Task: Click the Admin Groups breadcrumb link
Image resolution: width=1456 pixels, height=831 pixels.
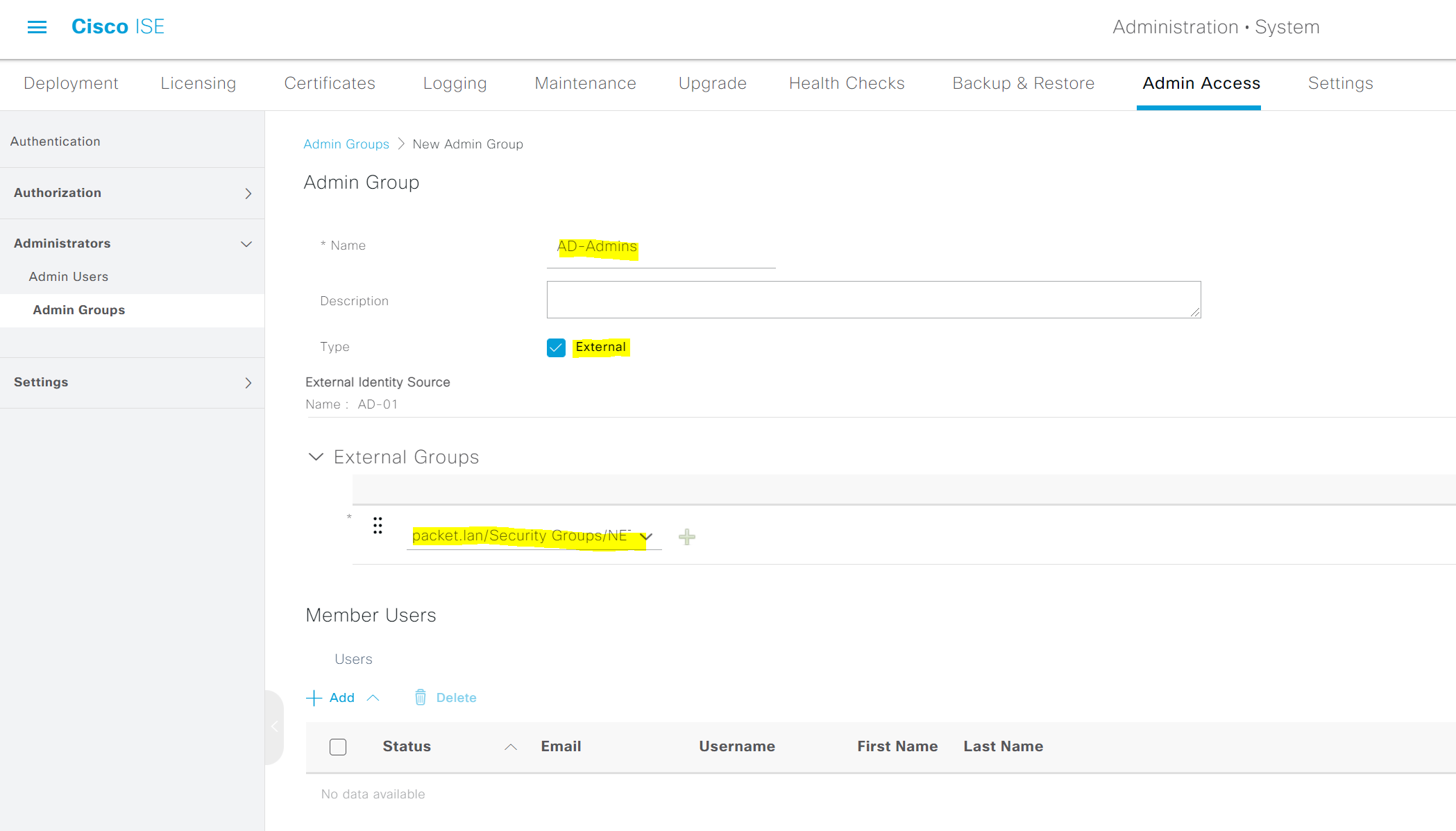Action: pyautogui.click(x=346, y=144)
